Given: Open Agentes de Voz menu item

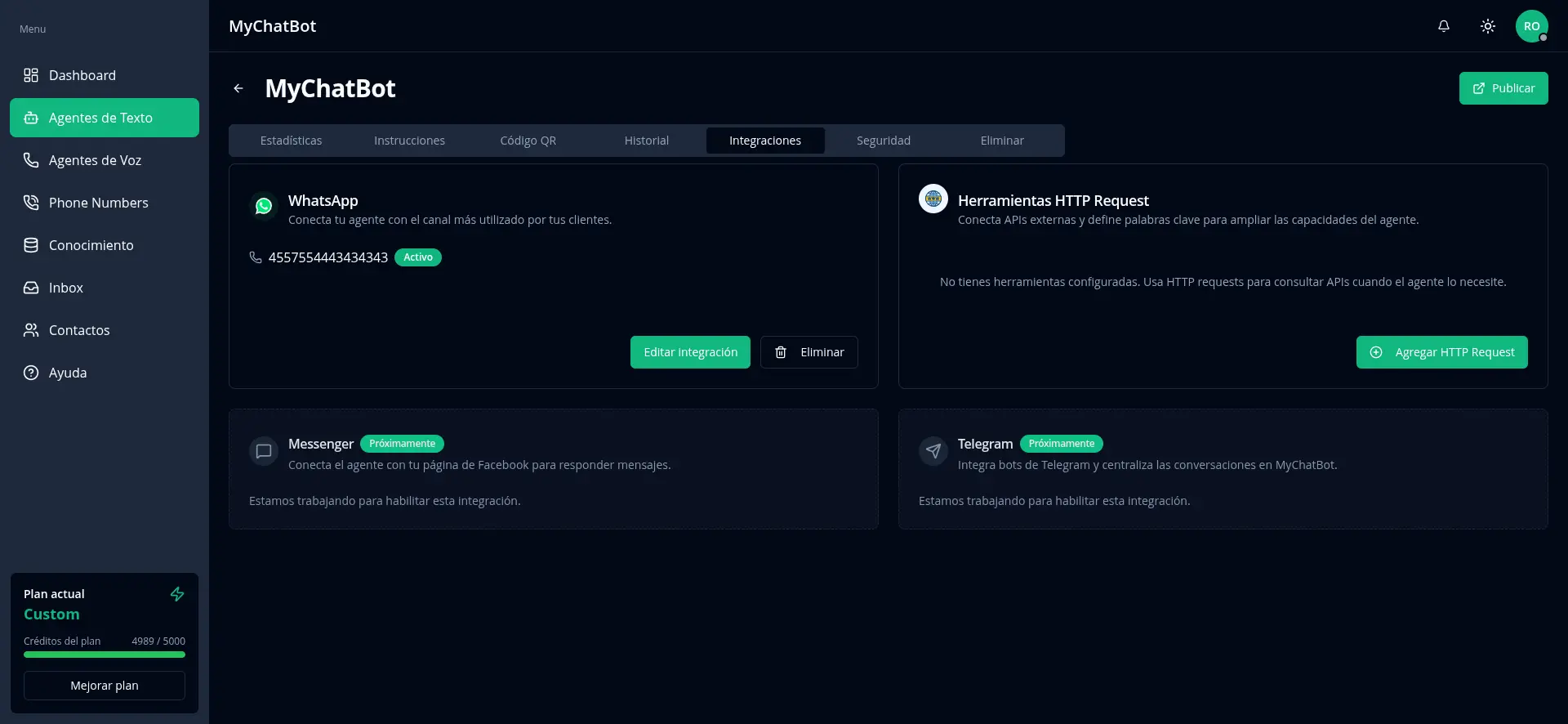Looking at the screenshot, I should click(x=105, y=160).
